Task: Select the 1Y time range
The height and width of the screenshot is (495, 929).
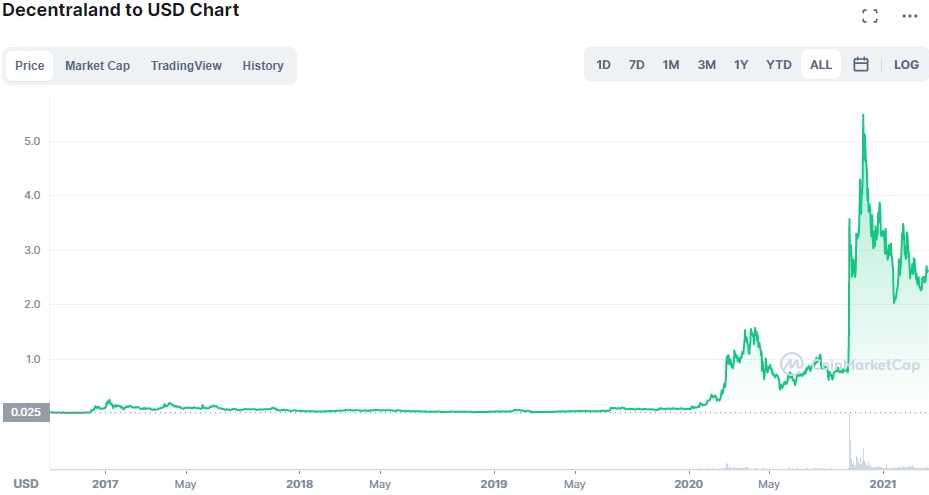Action: [x=741, y=65]
